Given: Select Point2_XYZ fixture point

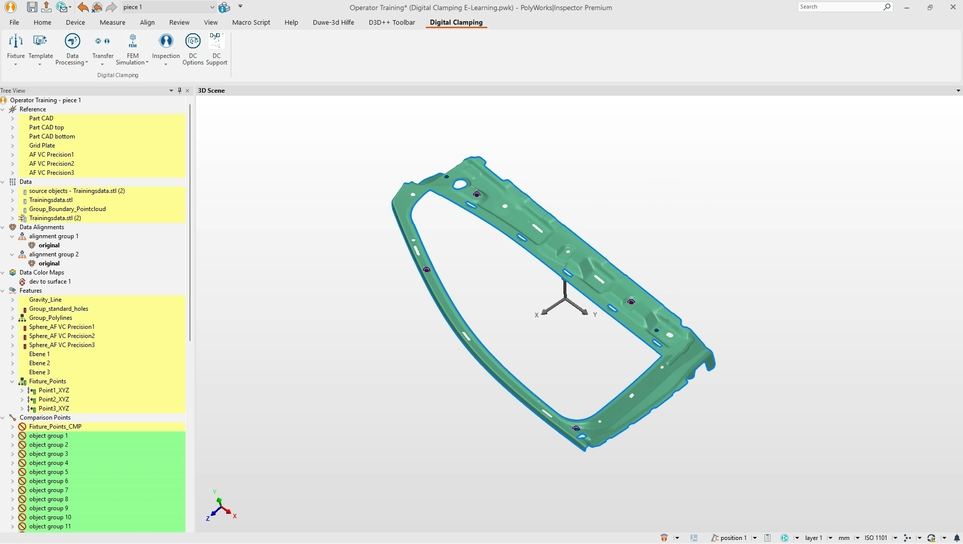Looking at the screenshot, I should point(54,400).
